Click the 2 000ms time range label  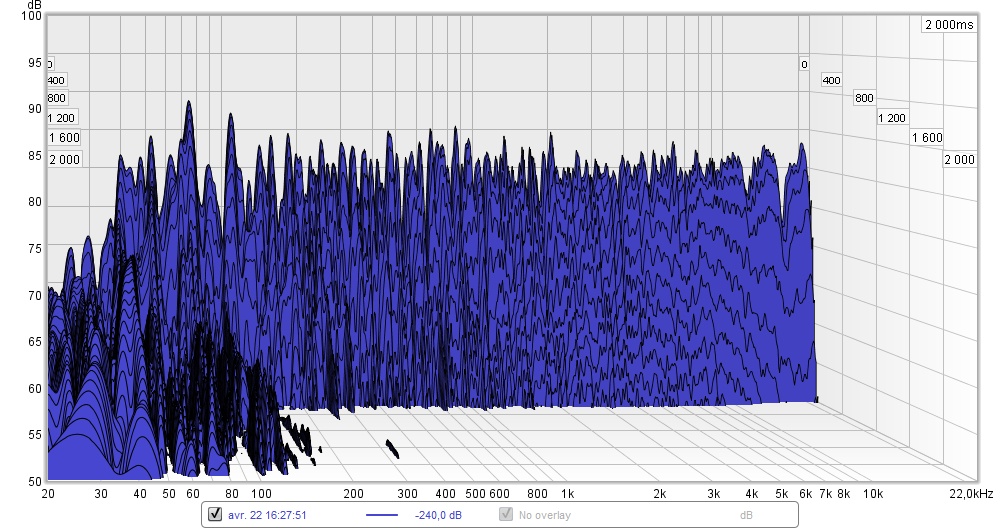[949, 25]
